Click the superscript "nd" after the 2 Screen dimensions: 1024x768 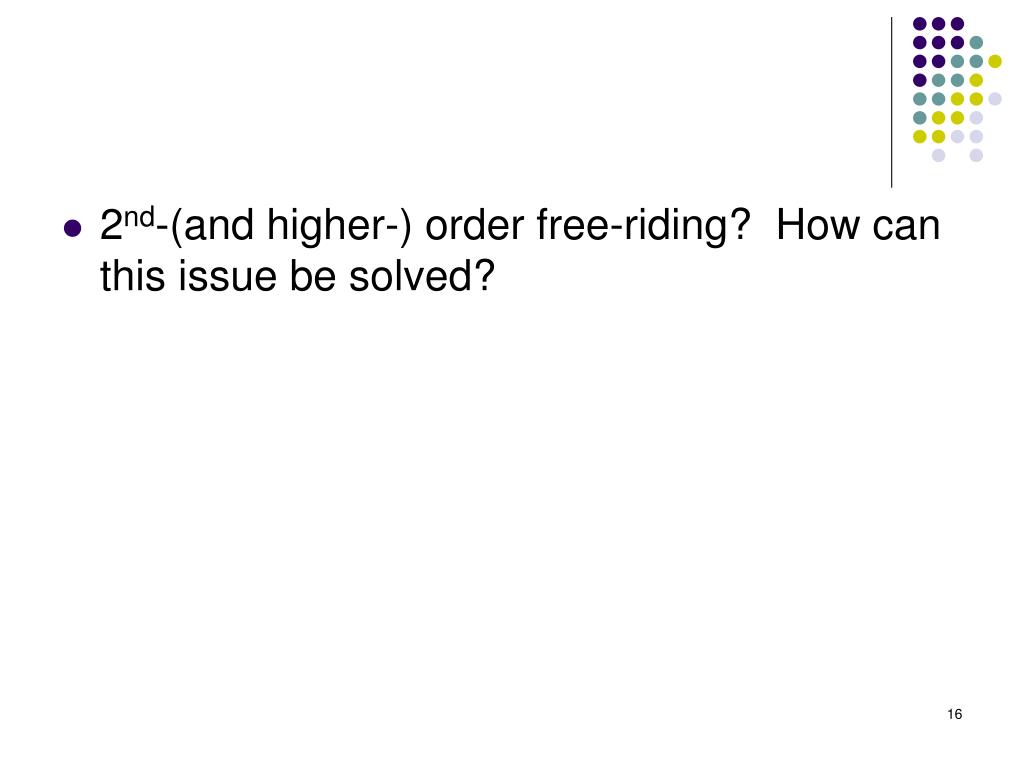tap(139, 216)
